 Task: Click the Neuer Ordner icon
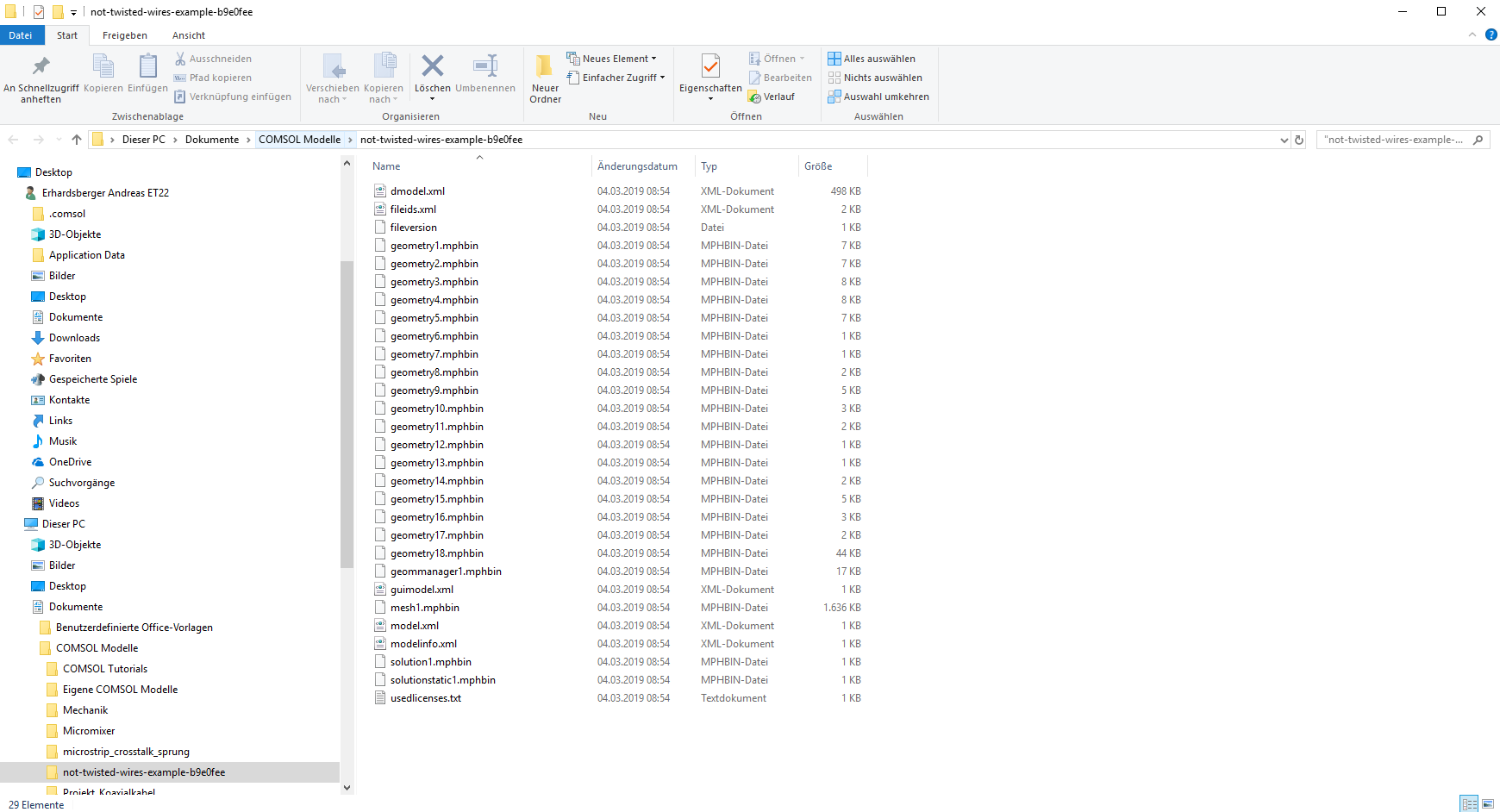click(545, 66)
